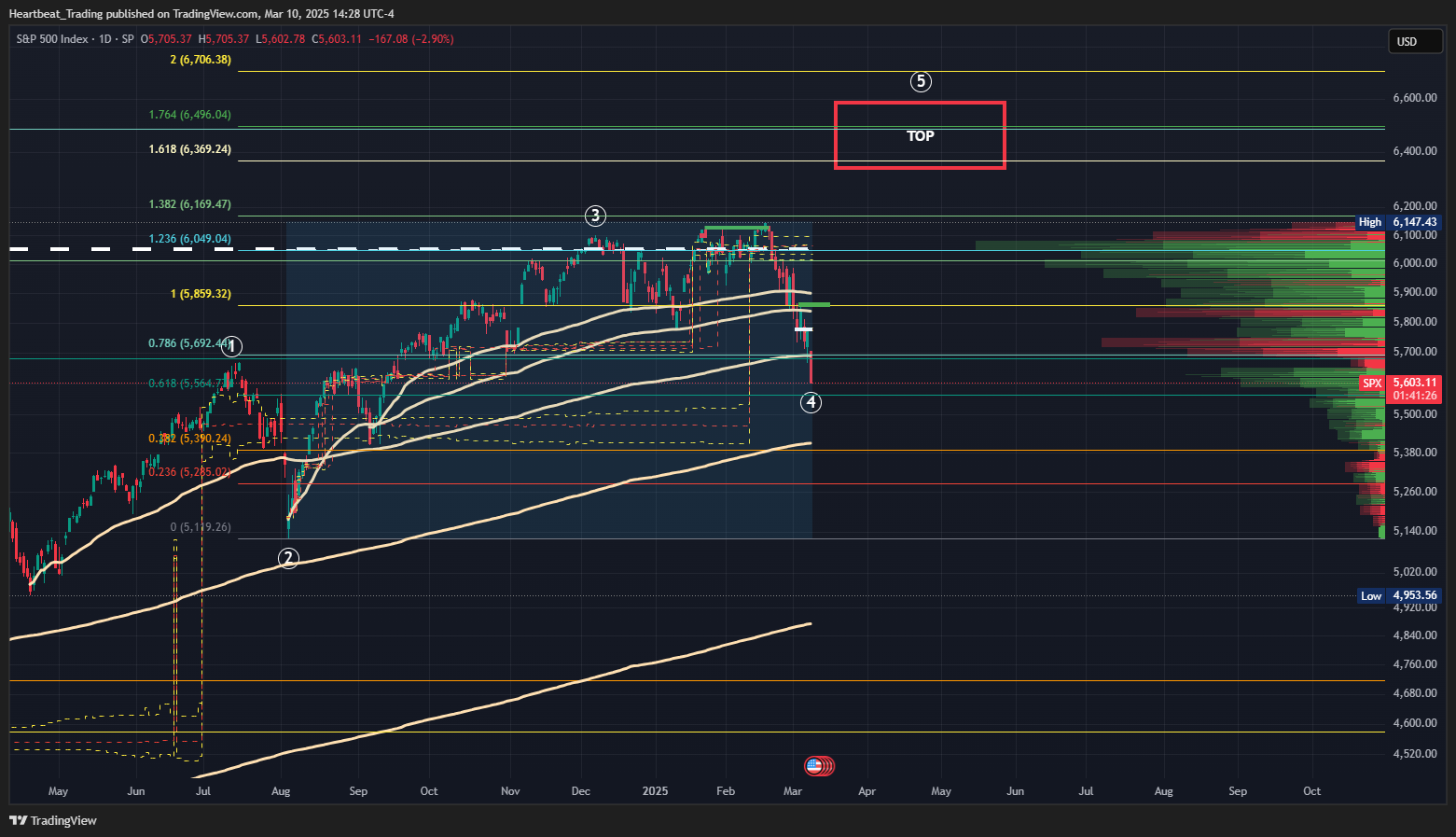This screenshot has height=837, width=1456.
Task: Click the 6,400.00 price axis label
Action: click(x=1414, y=151)
